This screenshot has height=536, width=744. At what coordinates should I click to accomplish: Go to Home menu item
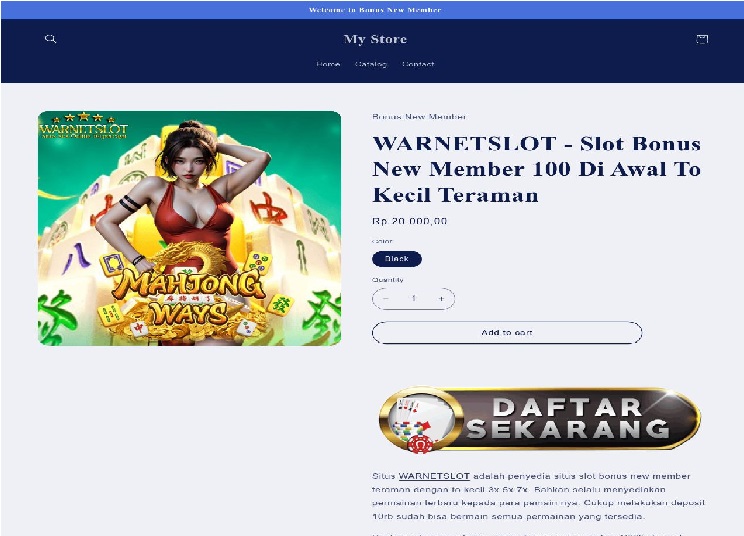tap(328, 64)
